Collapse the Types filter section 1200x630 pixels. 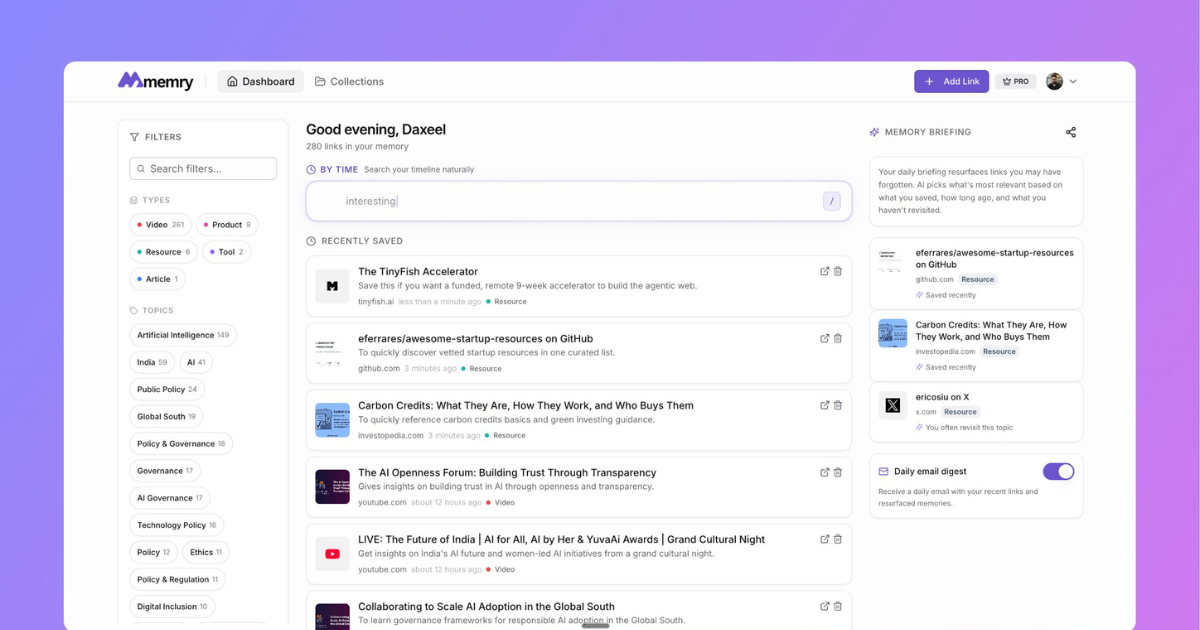pyautogui.click(x=150, y=200)
